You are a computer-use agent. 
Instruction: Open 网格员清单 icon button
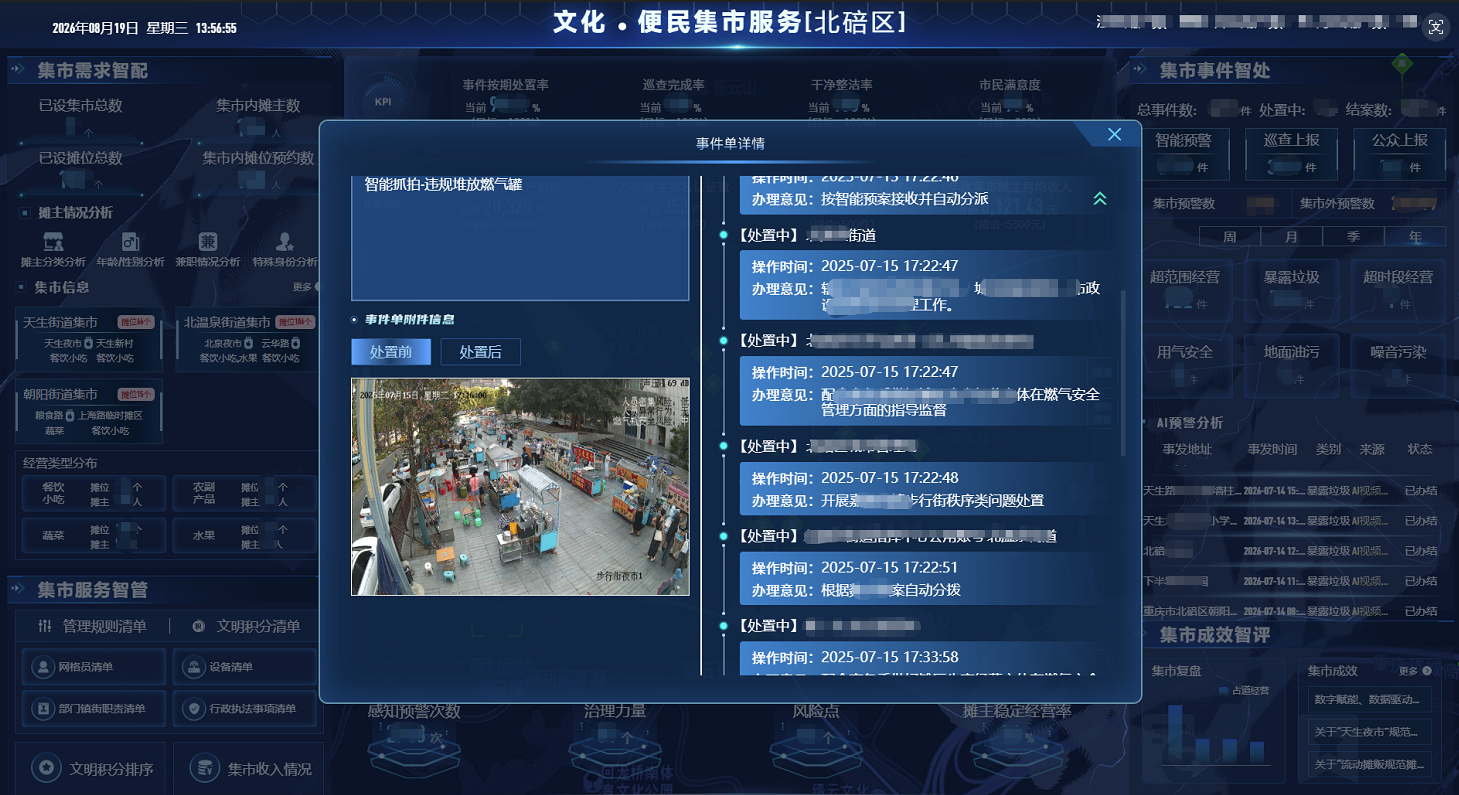(93, 667)
